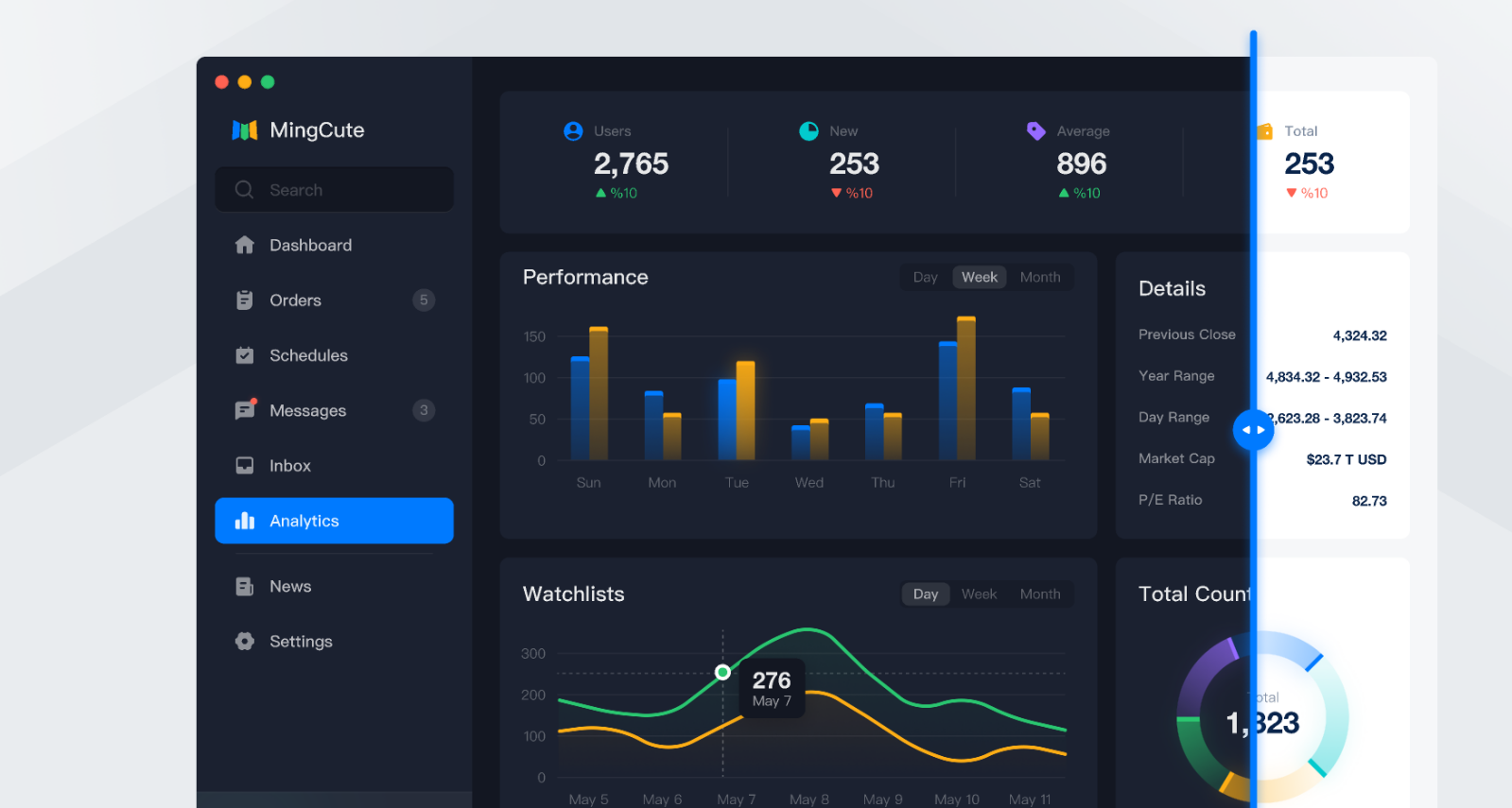The height and width of the screenshot is (808, 1512).
Task: Click the P/E Ratio label
Action: coord(1170,500)
